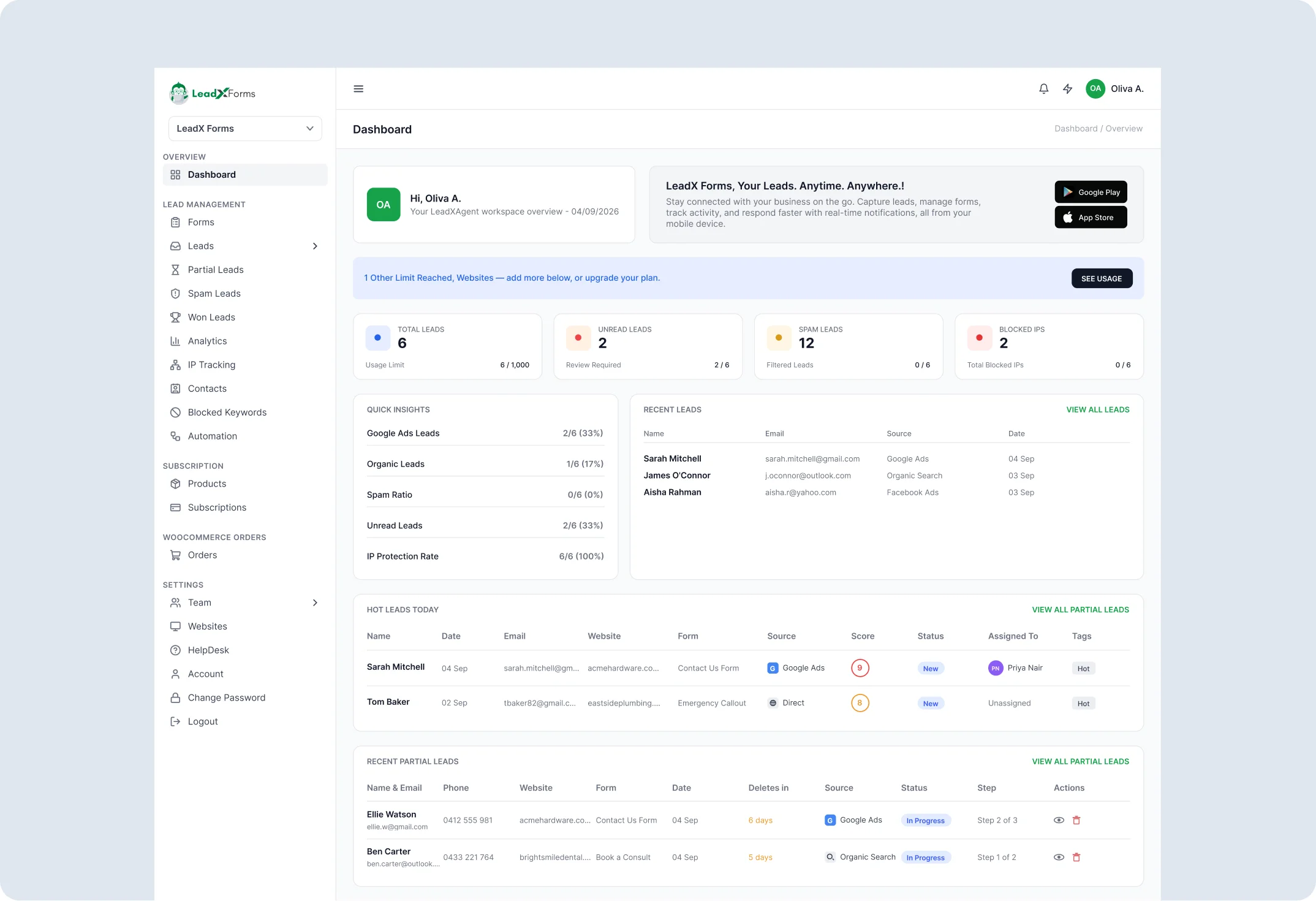Click the Won Leads trophy icon

pos(175,317)
